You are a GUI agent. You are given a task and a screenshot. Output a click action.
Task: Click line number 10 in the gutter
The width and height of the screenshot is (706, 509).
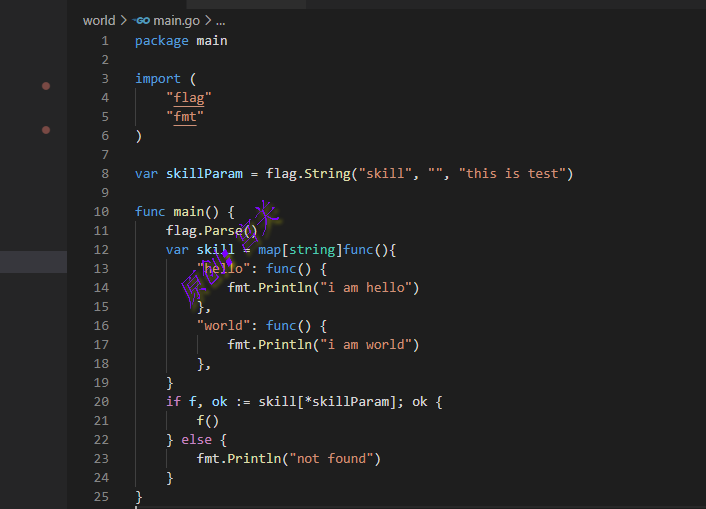click(100, 212)
